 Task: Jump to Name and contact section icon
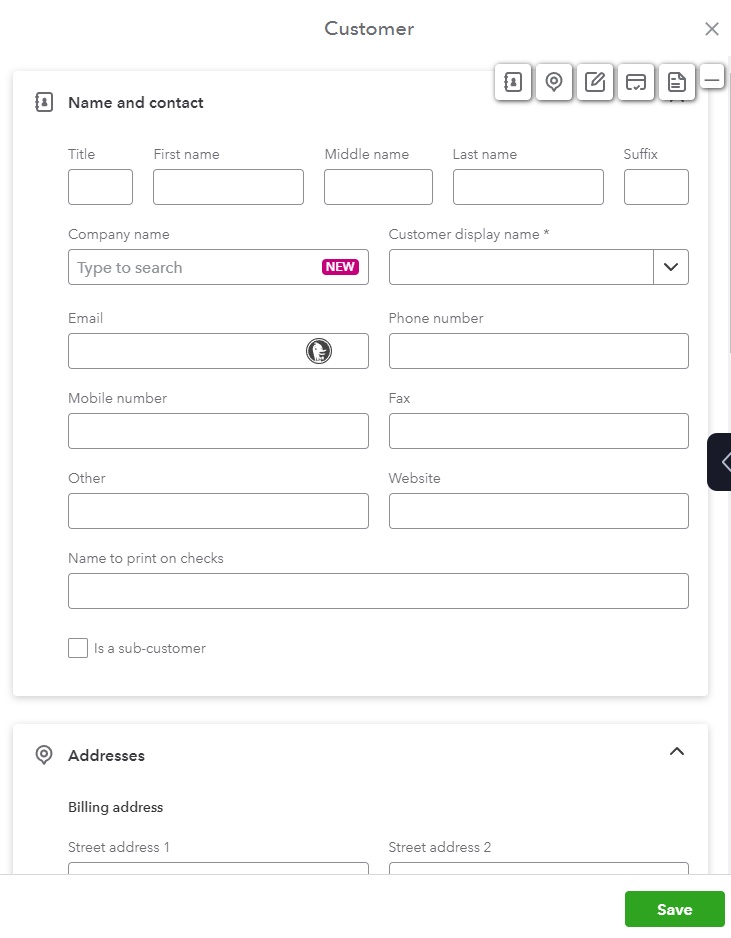(x=513, y=82)
